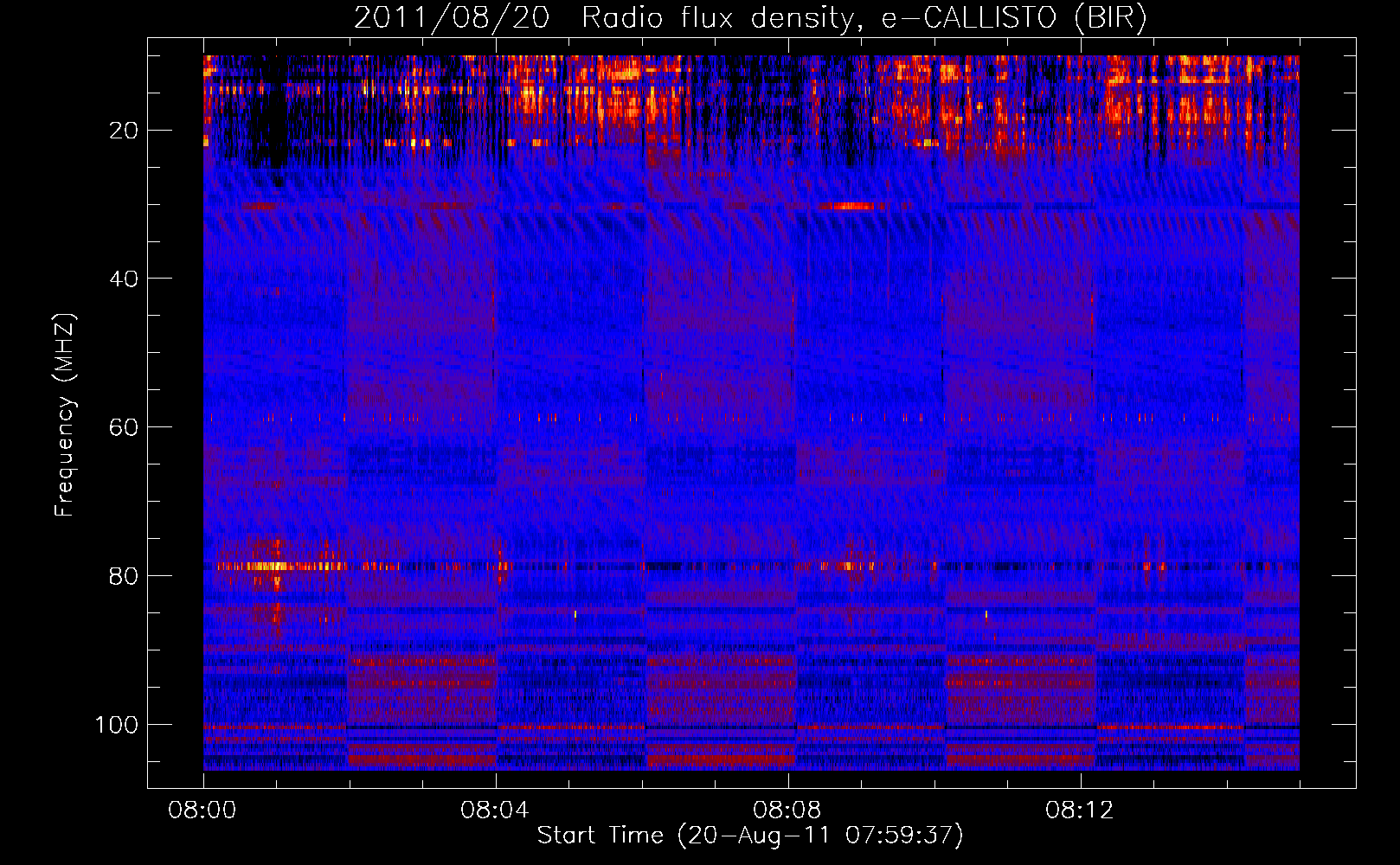Viewport: 1400px width, 865px height.
Task: Click the time tick label '08:04'
Action: pyautogui.click(x=495, y=811)
